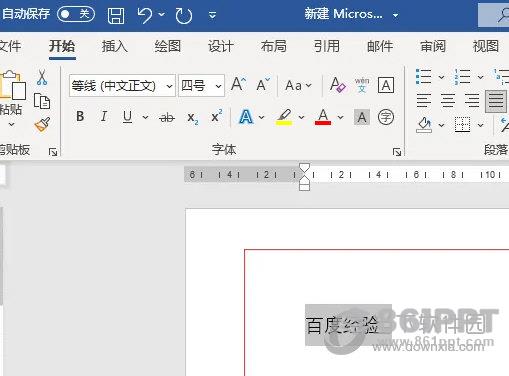Apply Text Effects glowing A icon

point(246,117)
